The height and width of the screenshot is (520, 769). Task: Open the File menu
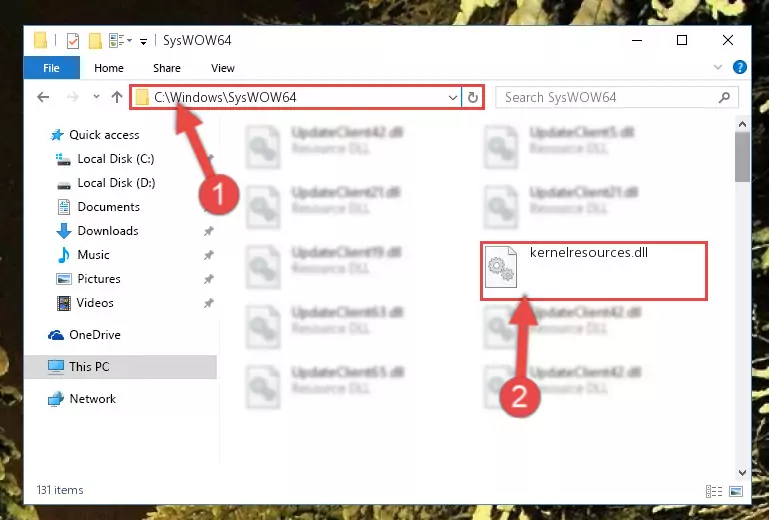pos(51,68)
